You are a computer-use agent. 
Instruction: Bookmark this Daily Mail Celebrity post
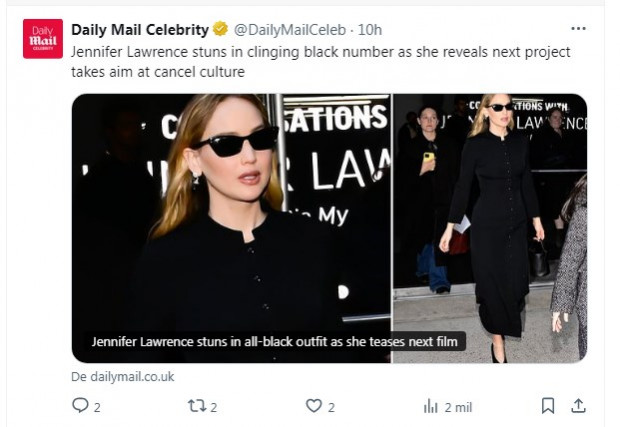pyautogui.click(x=548, y=406)
